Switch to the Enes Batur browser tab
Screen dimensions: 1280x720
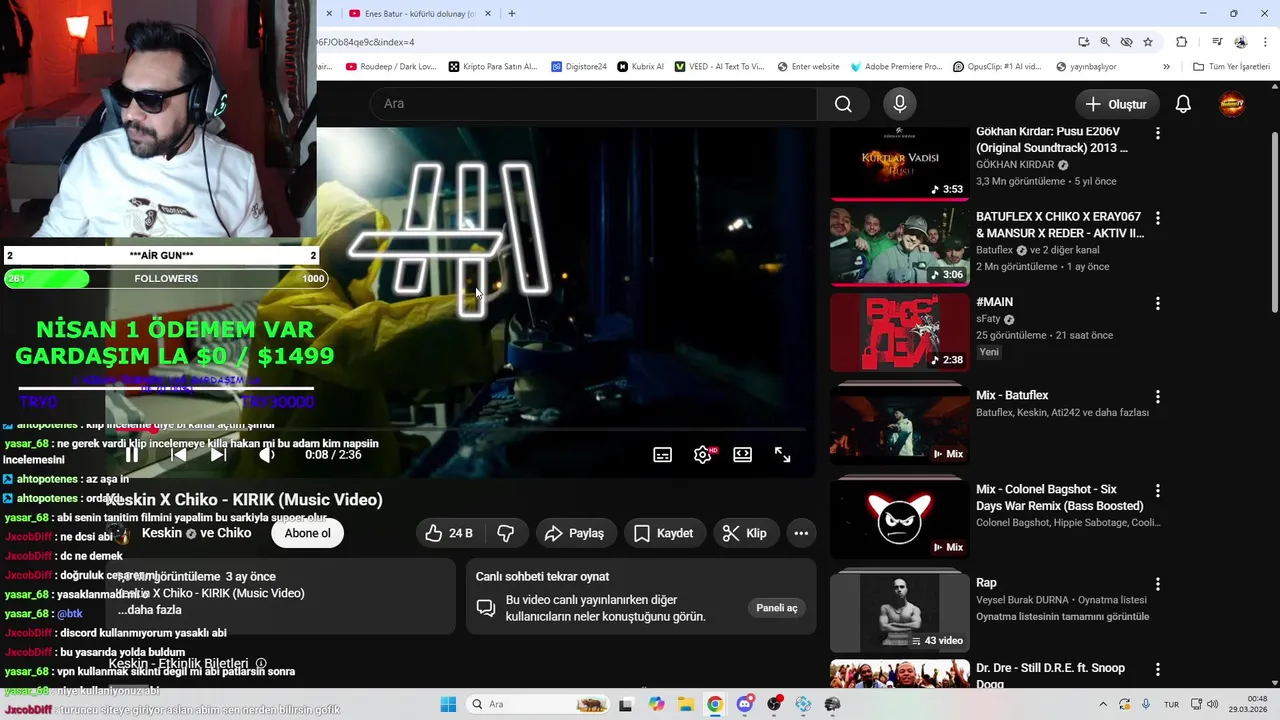point(410,14)
